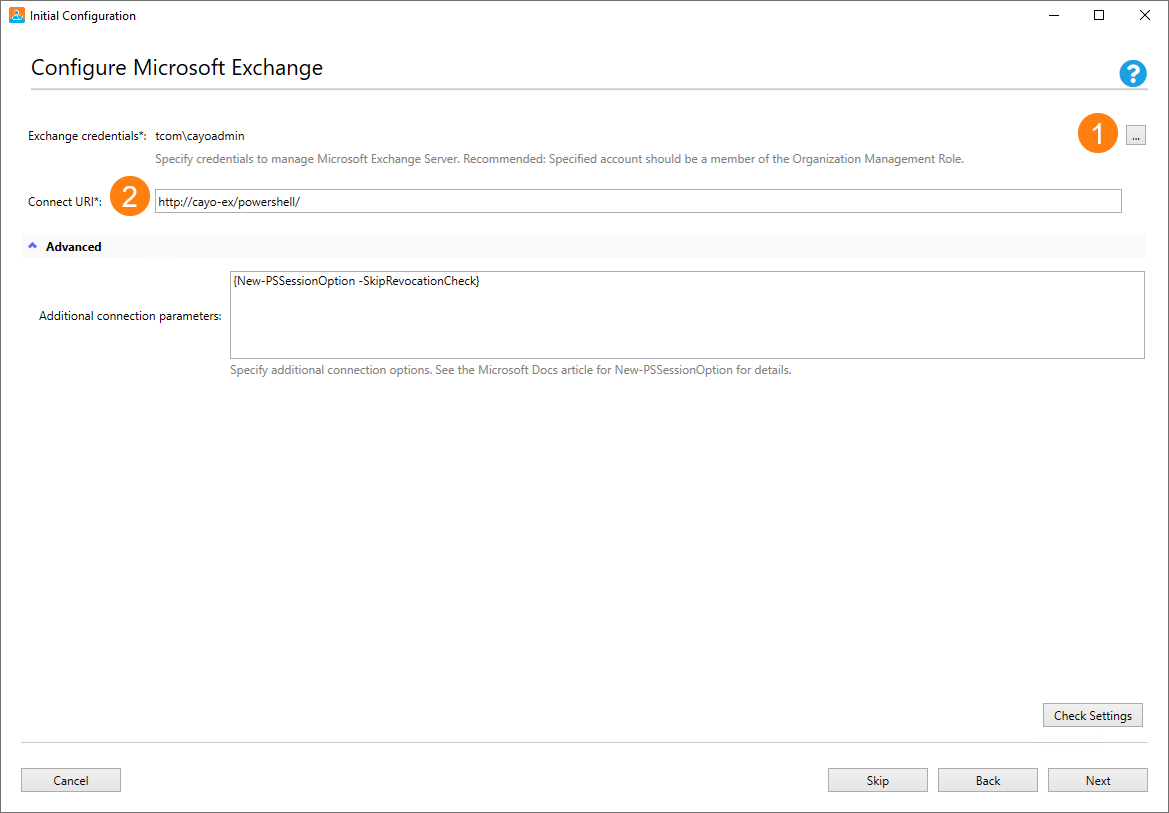
Task: Click the New-PSSessionOption help hint text
Action: tap(511, 370)
